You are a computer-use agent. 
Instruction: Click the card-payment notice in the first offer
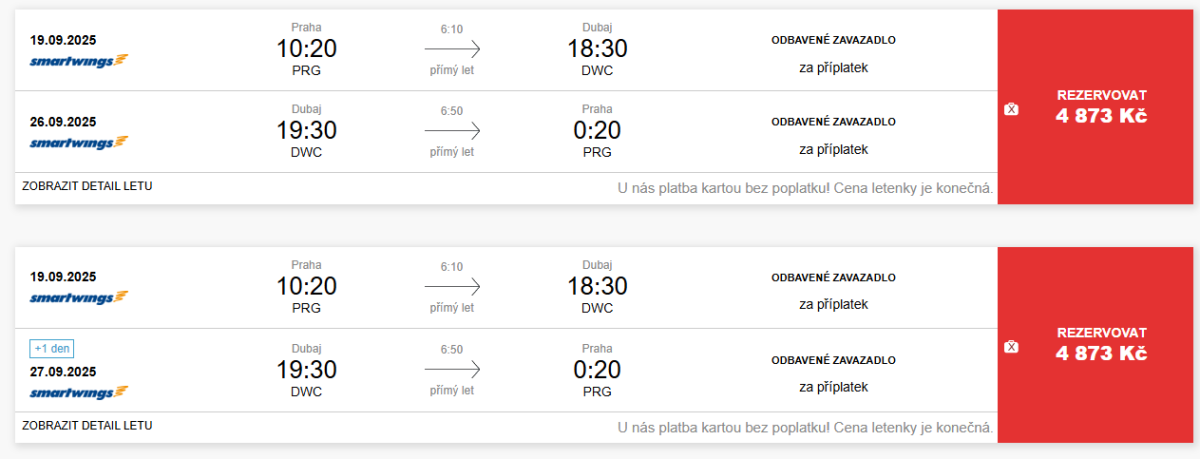pyautogui.click(x=806, y=188)
